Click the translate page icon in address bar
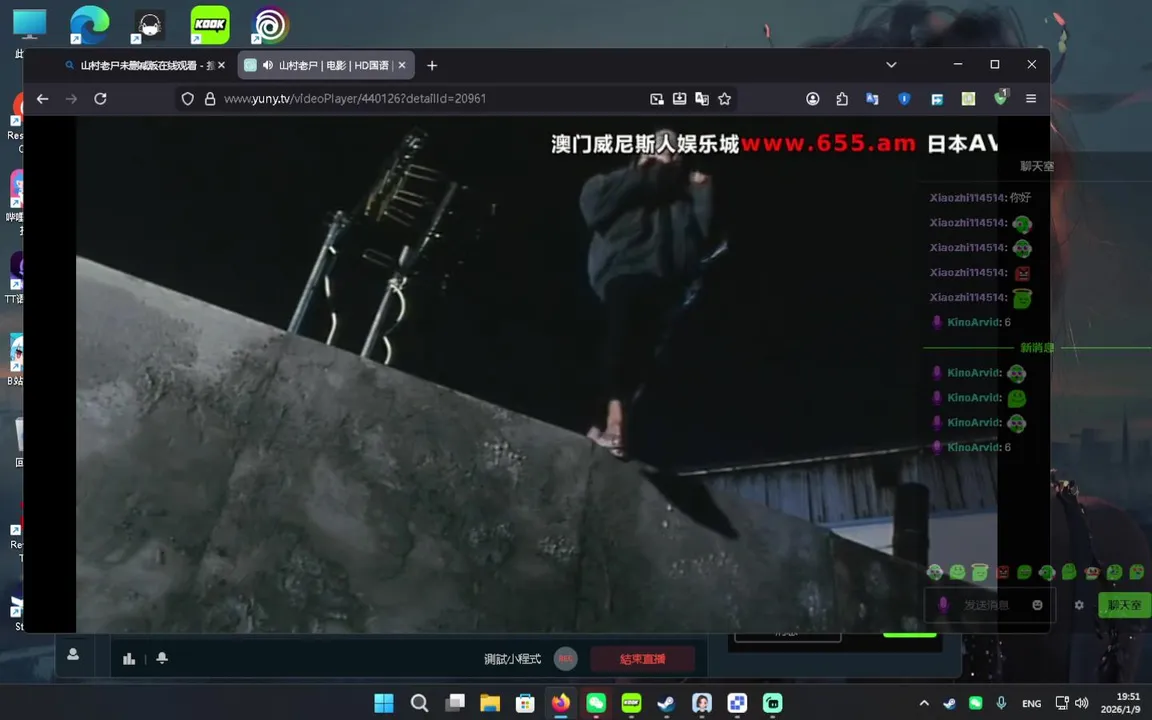The width and height of the screenshot is (1152, 720). point(702,98)
